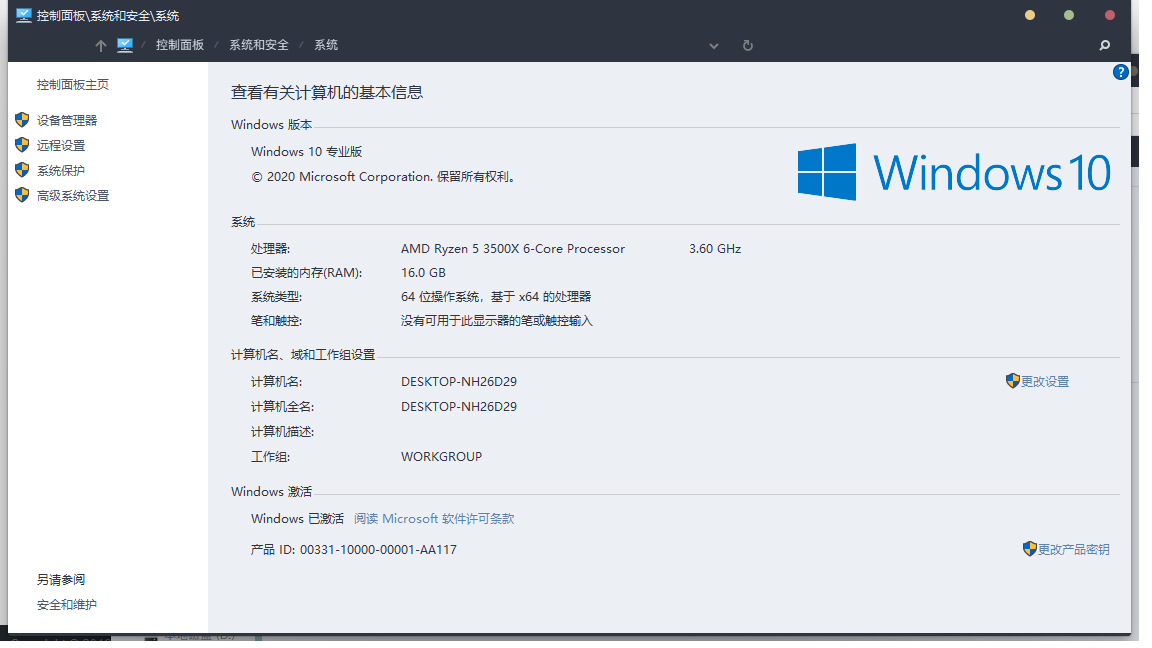Click the system icon in the title bar
Screen dimensions: 1152x648
pyautogui.click(x=24, y=15)
